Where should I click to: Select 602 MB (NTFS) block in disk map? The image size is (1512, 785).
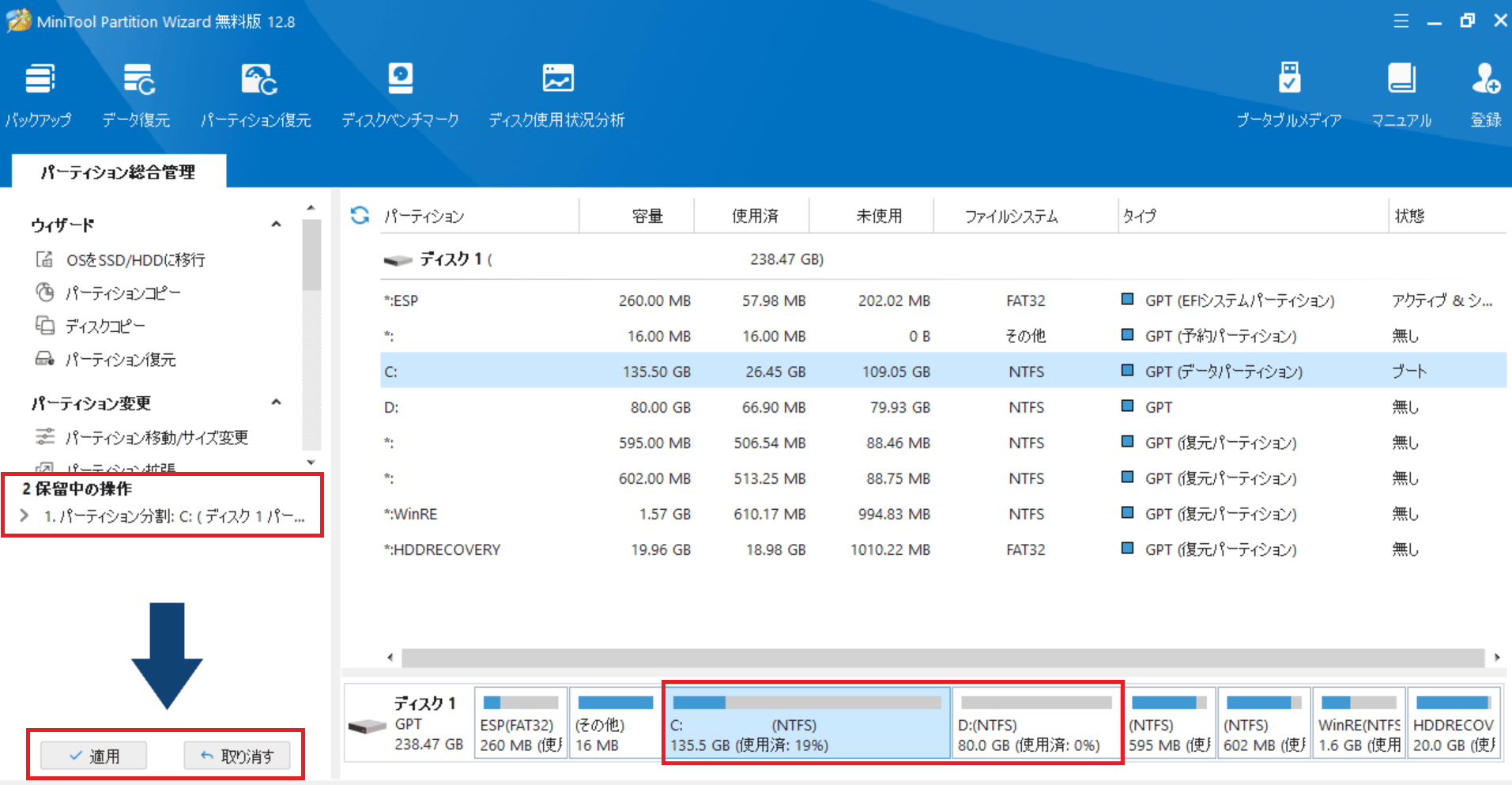[x=1264, y=724]
